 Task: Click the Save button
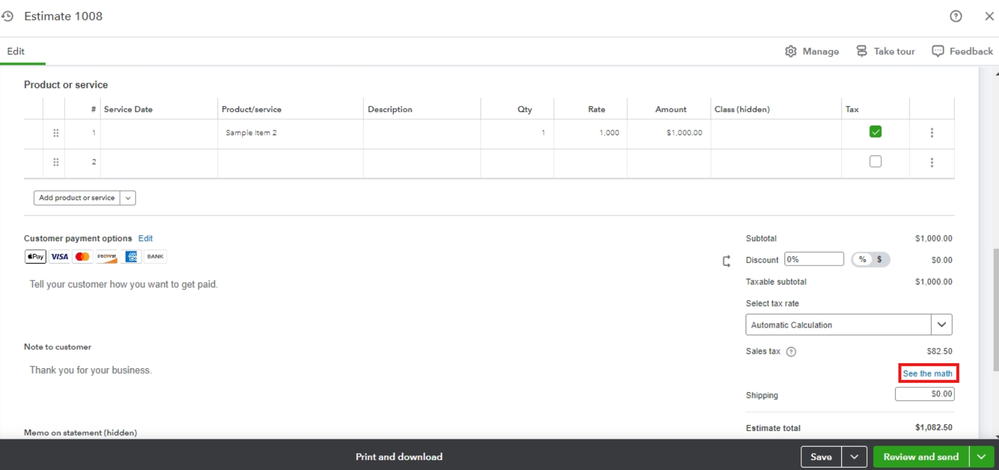tap(821, 457)
